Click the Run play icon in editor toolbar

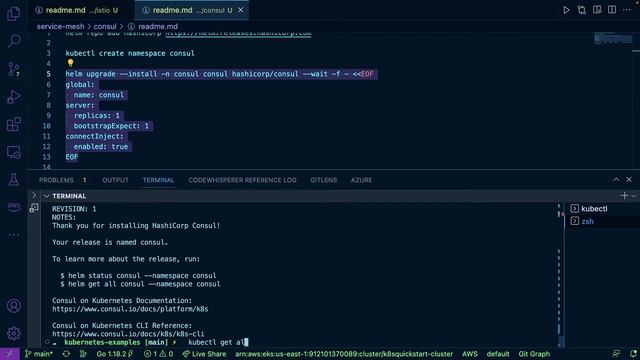coord(566,10)
